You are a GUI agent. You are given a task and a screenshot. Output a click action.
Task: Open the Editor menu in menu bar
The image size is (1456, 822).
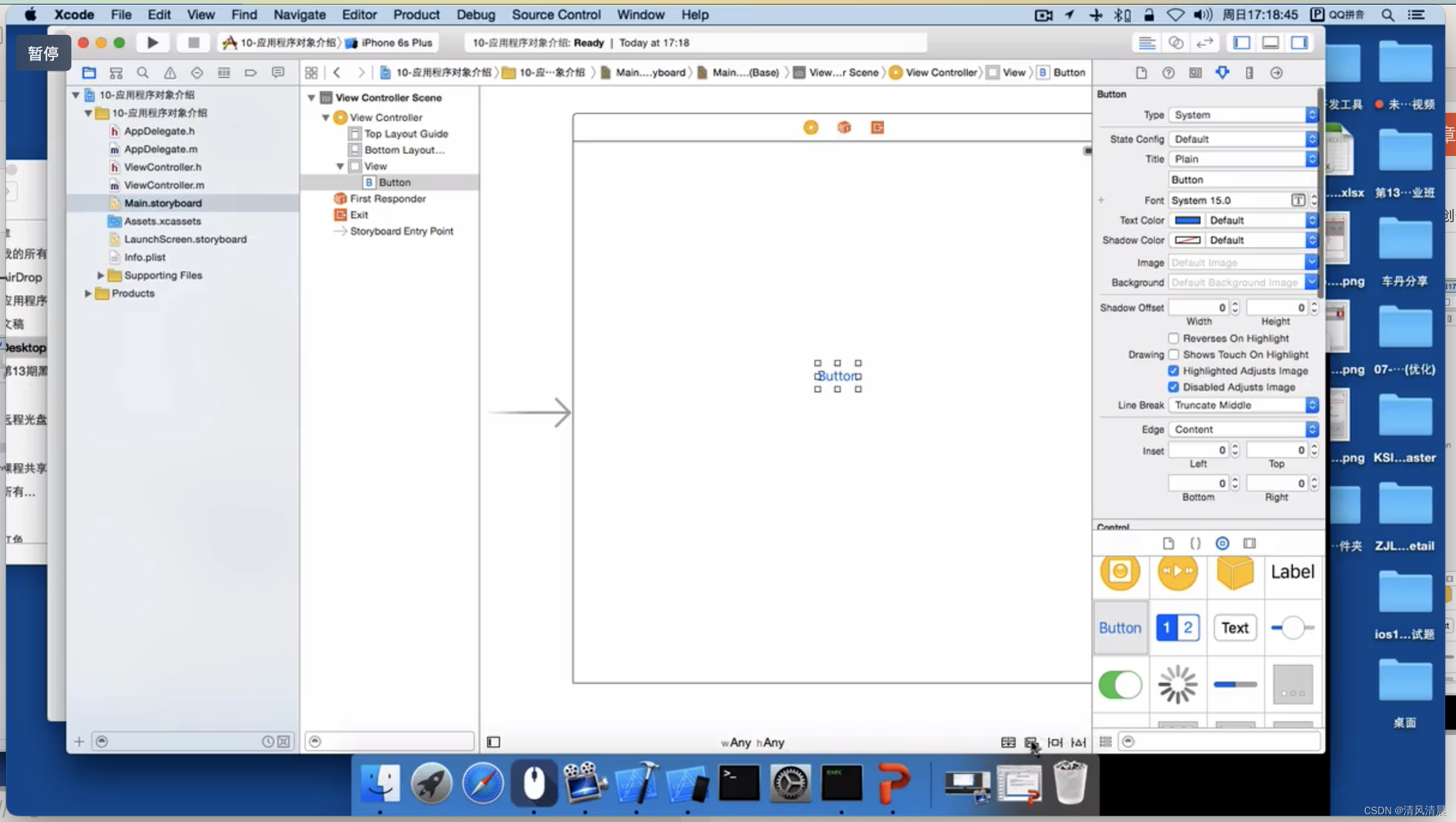(x=359, y=14)
